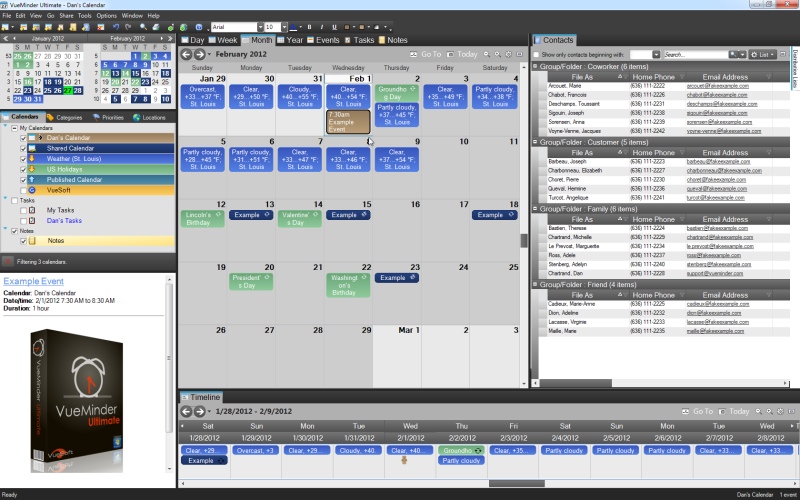This screenshot has height=500, width=800.
Task: Check the Dan's Tasks checkbox
Action: click(23, 220)
